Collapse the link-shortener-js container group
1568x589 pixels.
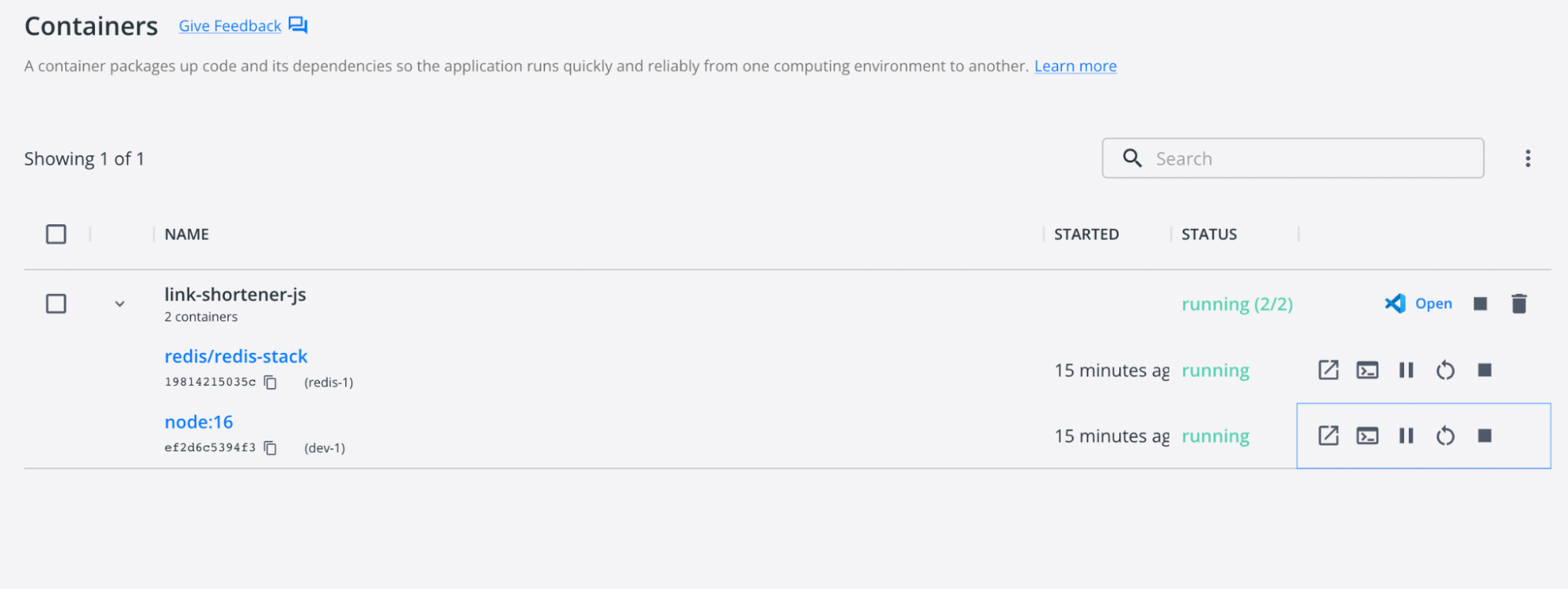120,304
